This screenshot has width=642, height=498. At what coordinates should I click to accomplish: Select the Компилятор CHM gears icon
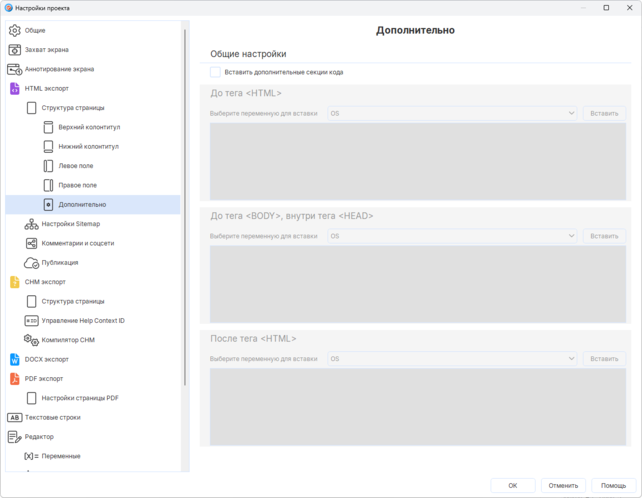point(31,340)
